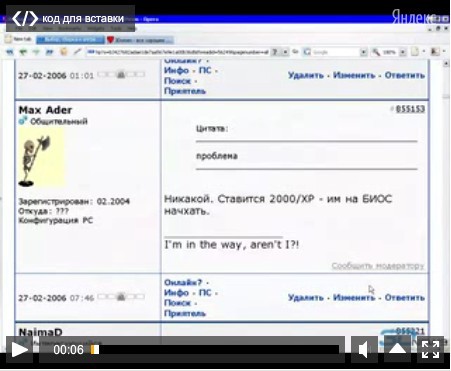Play the video

coord(20,349)
